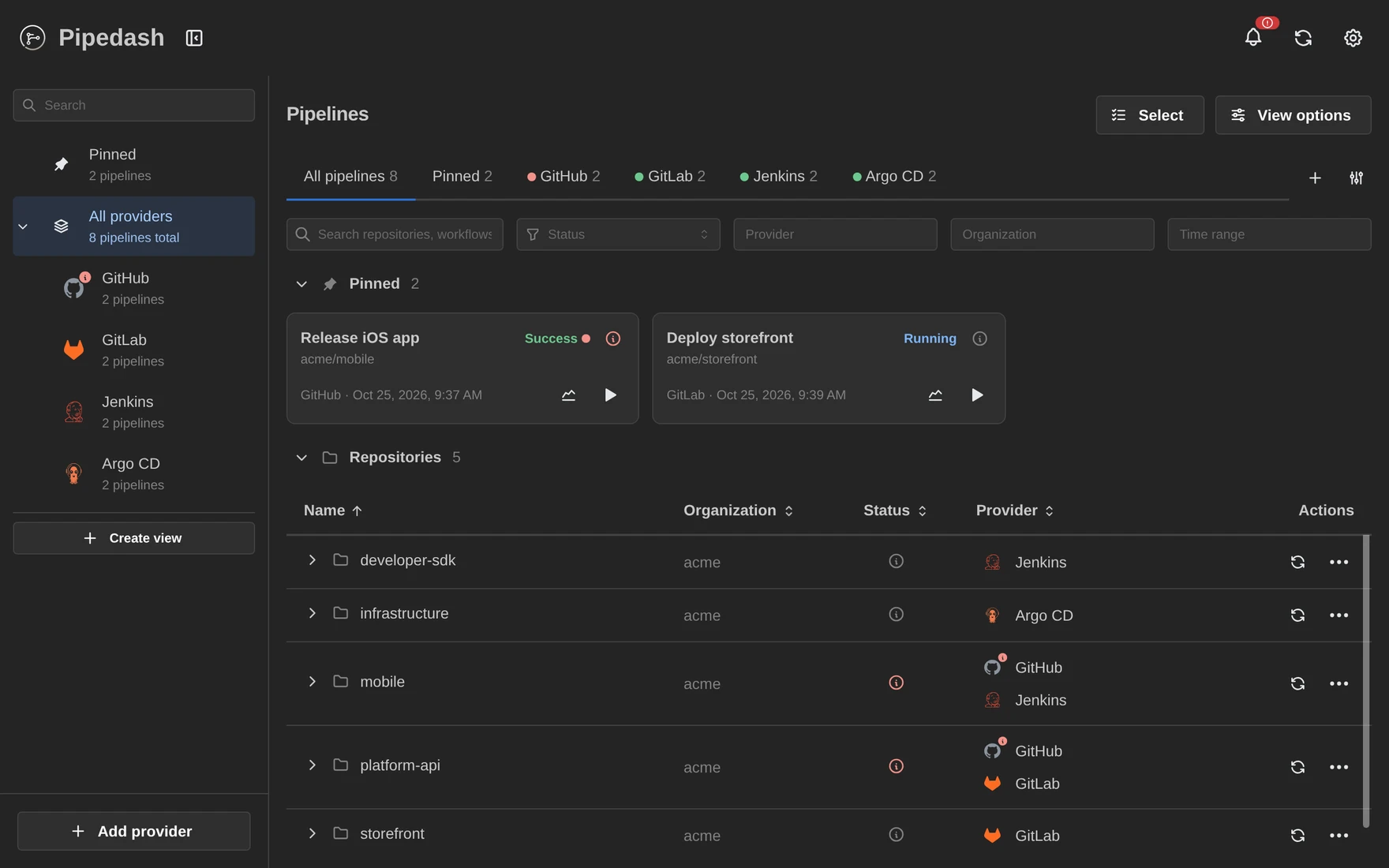The width and height of the screenshot is (1389, 868).
Task: Focus the sidebar Search field
Action: [134, 105]
